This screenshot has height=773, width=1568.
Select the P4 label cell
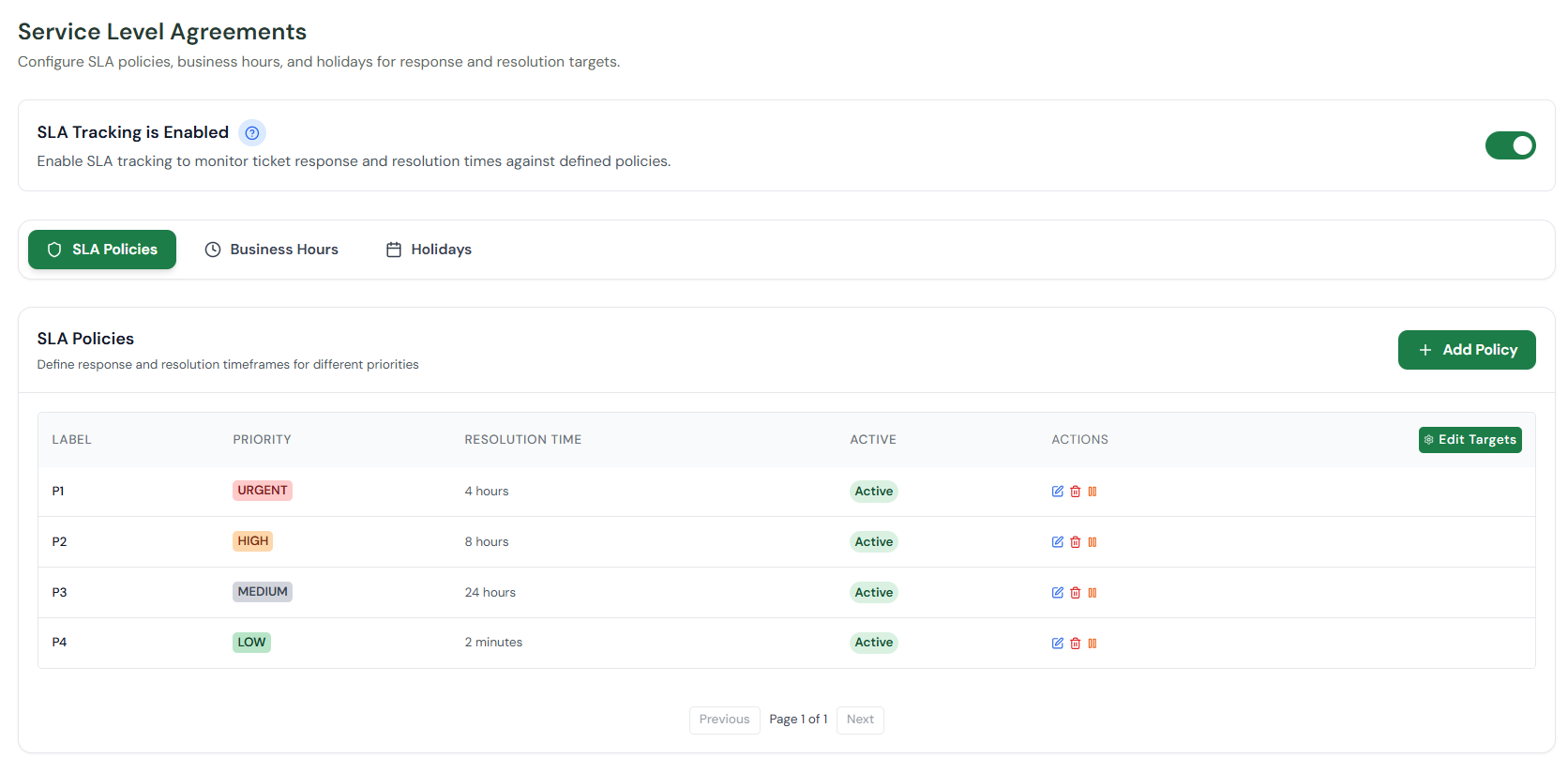(x=59, y=643)
